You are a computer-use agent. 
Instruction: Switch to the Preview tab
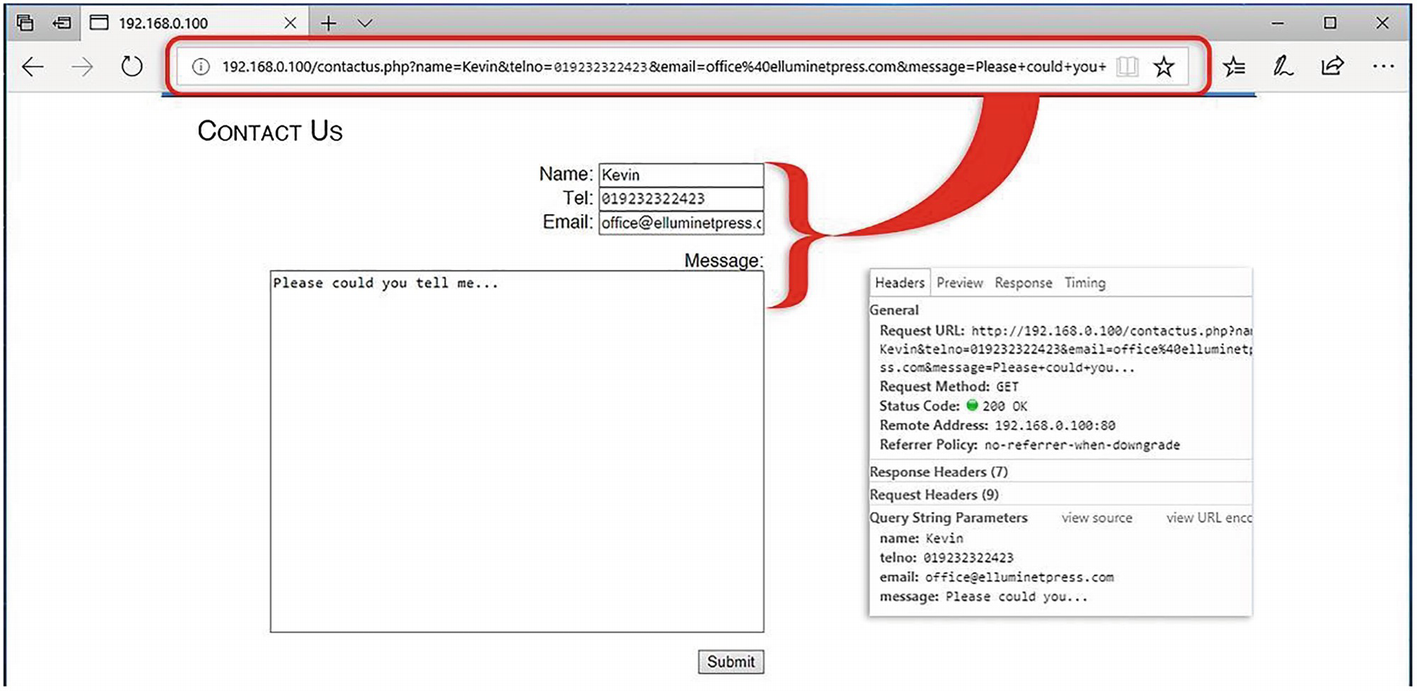(x=960, y=283)
